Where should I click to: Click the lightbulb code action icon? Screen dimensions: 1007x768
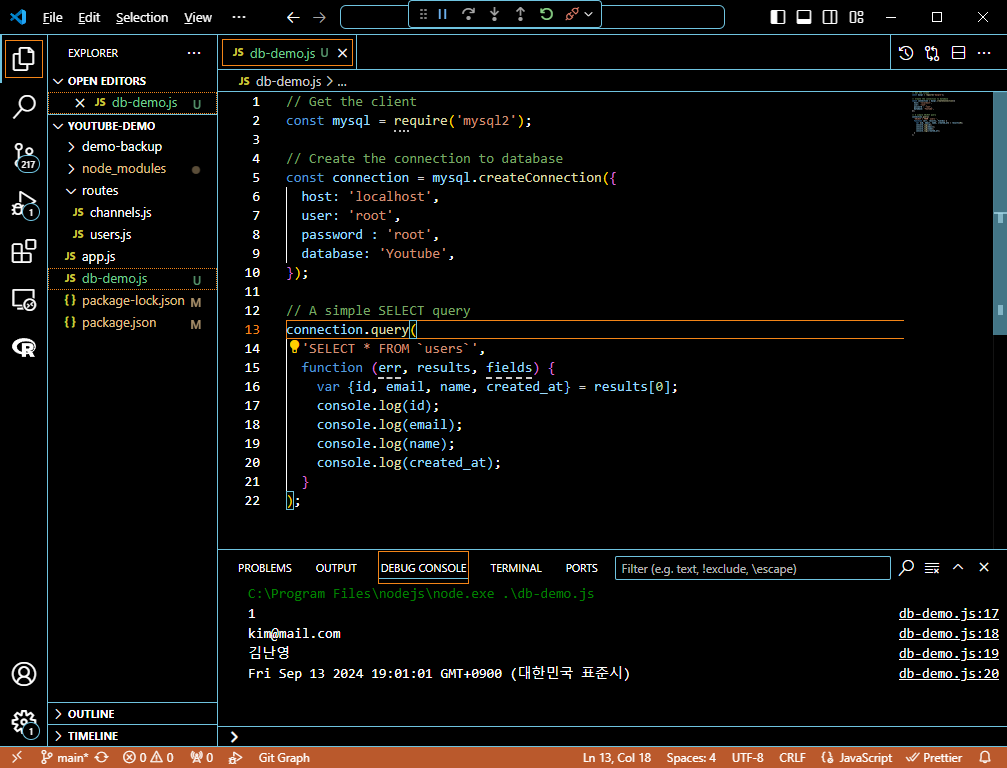pos(294,347)
